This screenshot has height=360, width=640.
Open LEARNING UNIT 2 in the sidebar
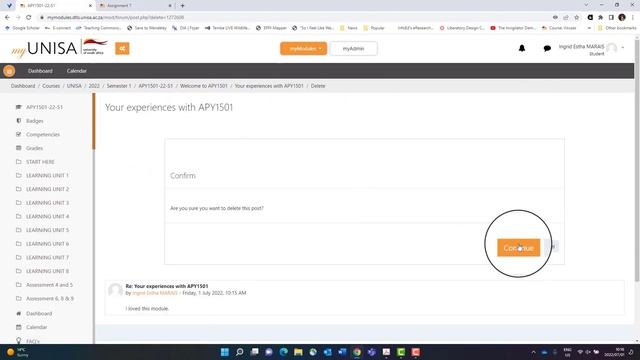(47, 189)
